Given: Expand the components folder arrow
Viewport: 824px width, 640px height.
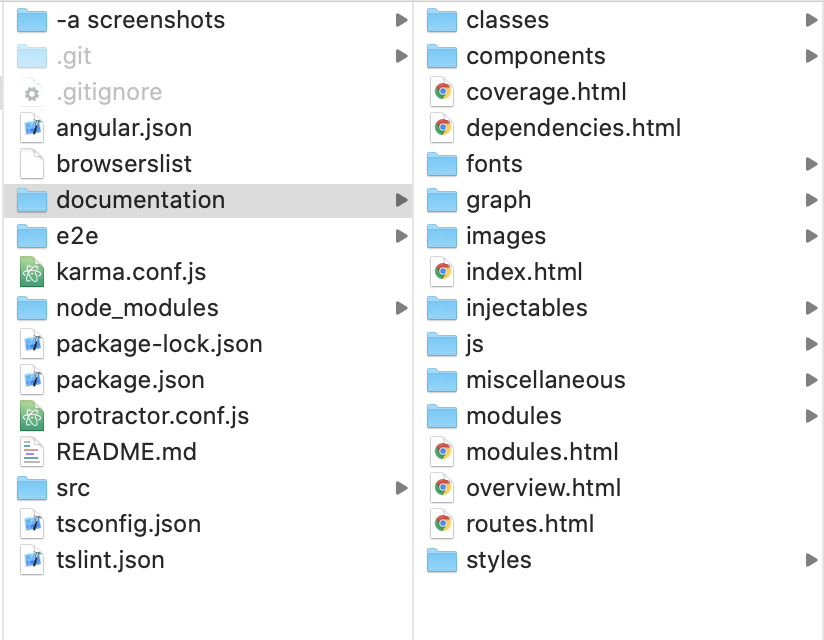Looking at the screenshot, I should 811,56.
